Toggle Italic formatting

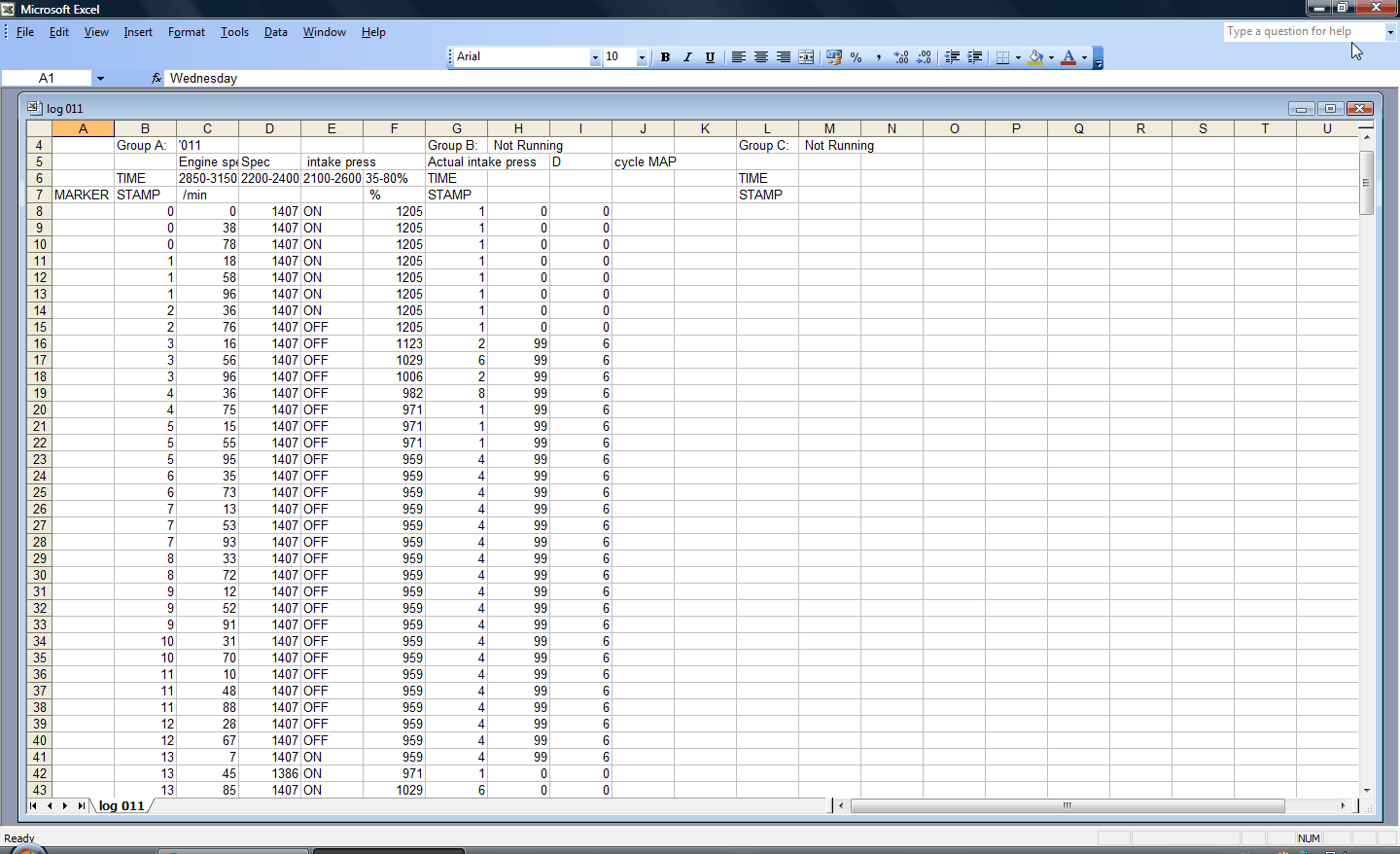pyautogui.click(x=687, y=57)
